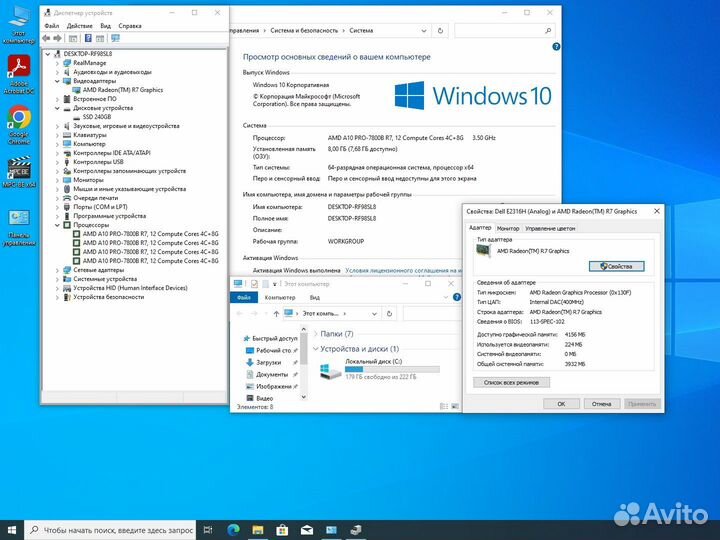Select the SSD 240GB disk entry

pyautogui.click(x=97, y=117)
